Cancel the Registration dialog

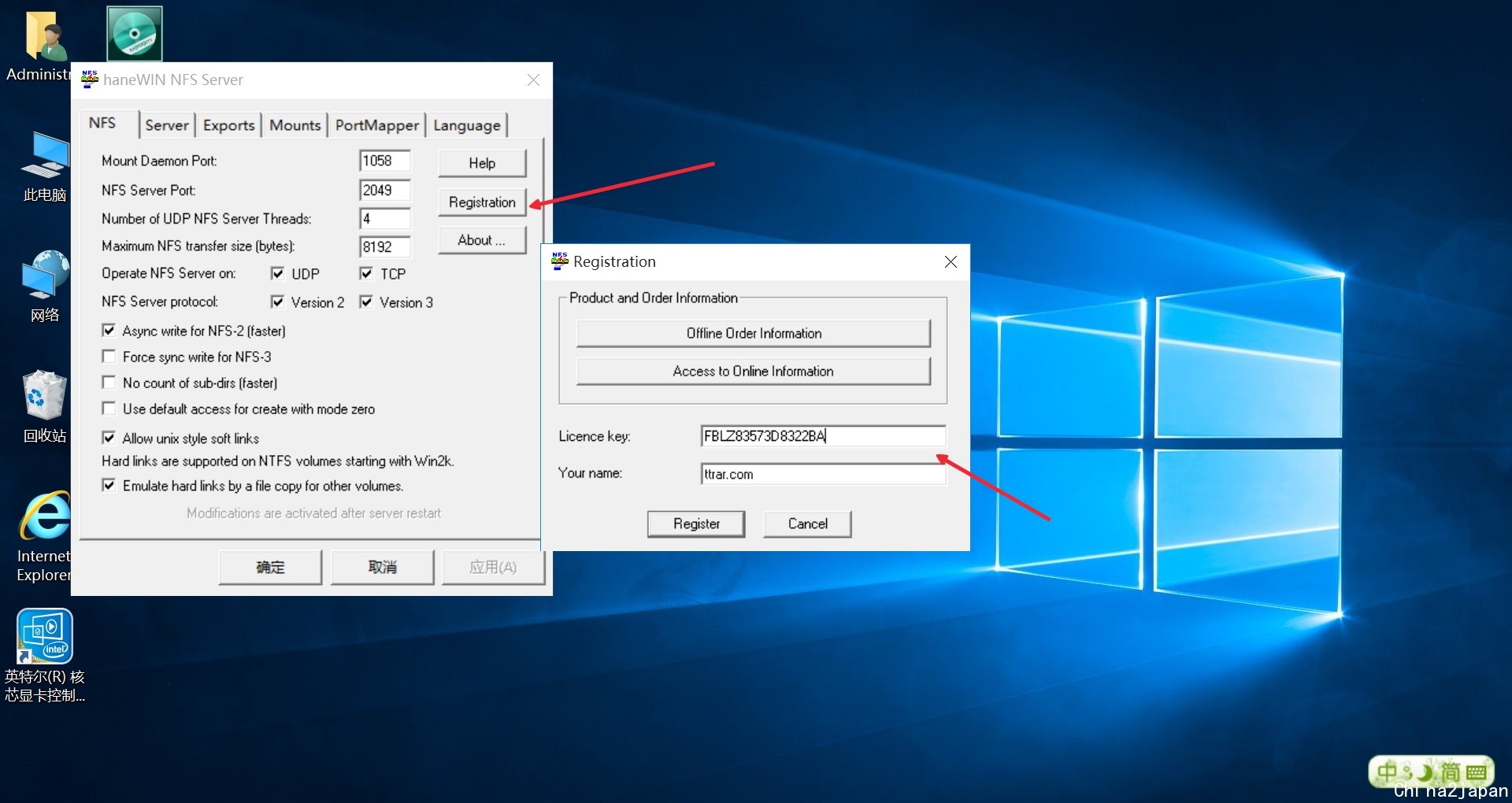click(807, 524)
